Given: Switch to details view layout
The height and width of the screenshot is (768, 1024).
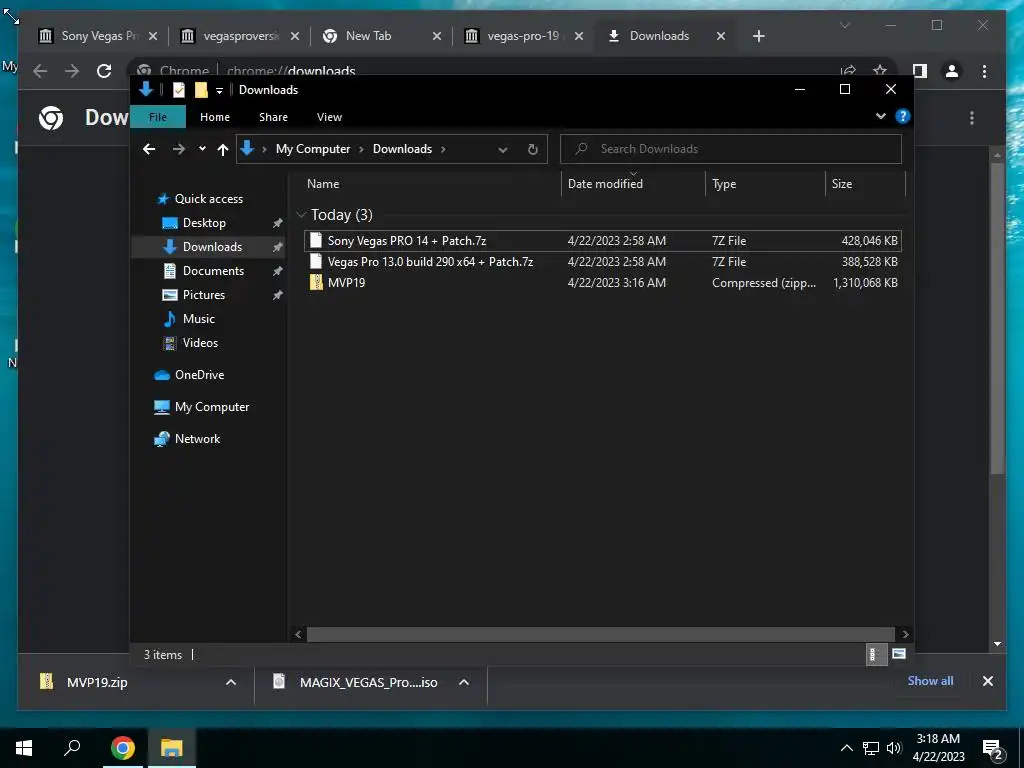Looking at the screenshot, I should click(876, 654).
